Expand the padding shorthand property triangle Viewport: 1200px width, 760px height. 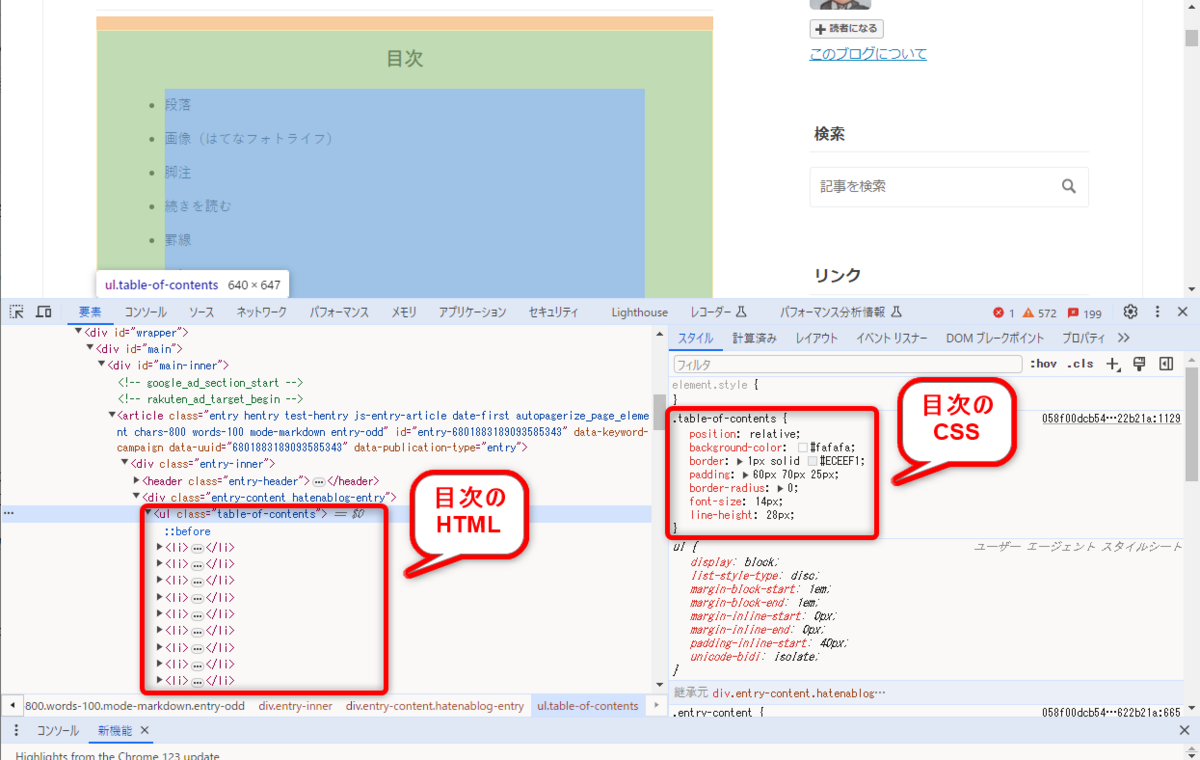click(x=747, y=475)
